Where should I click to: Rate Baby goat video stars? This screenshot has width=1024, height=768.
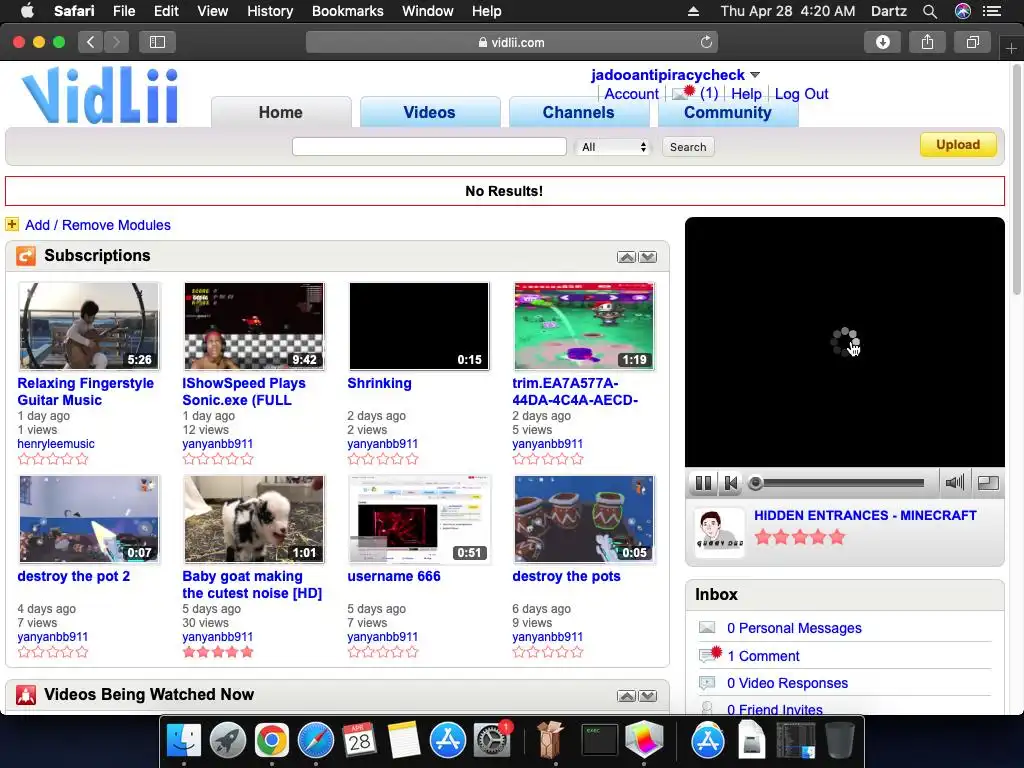217,652
